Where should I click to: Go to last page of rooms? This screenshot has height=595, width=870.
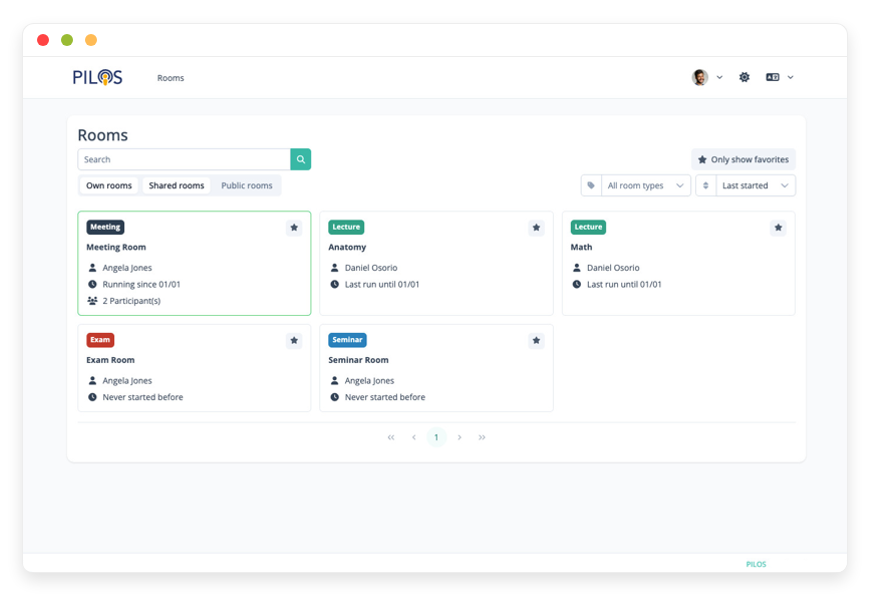pyautogui.click(x=482, y=437)
